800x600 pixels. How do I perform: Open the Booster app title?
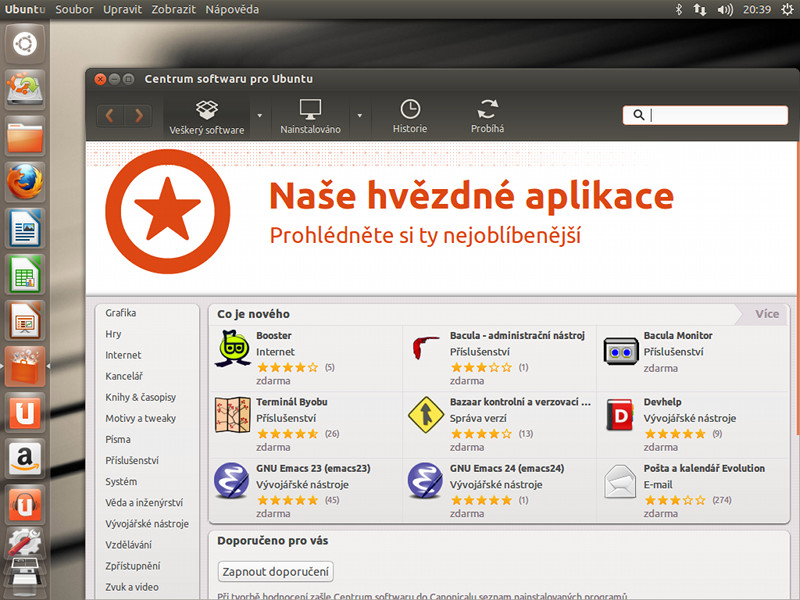pyautogui.click(x=274, y=336)
